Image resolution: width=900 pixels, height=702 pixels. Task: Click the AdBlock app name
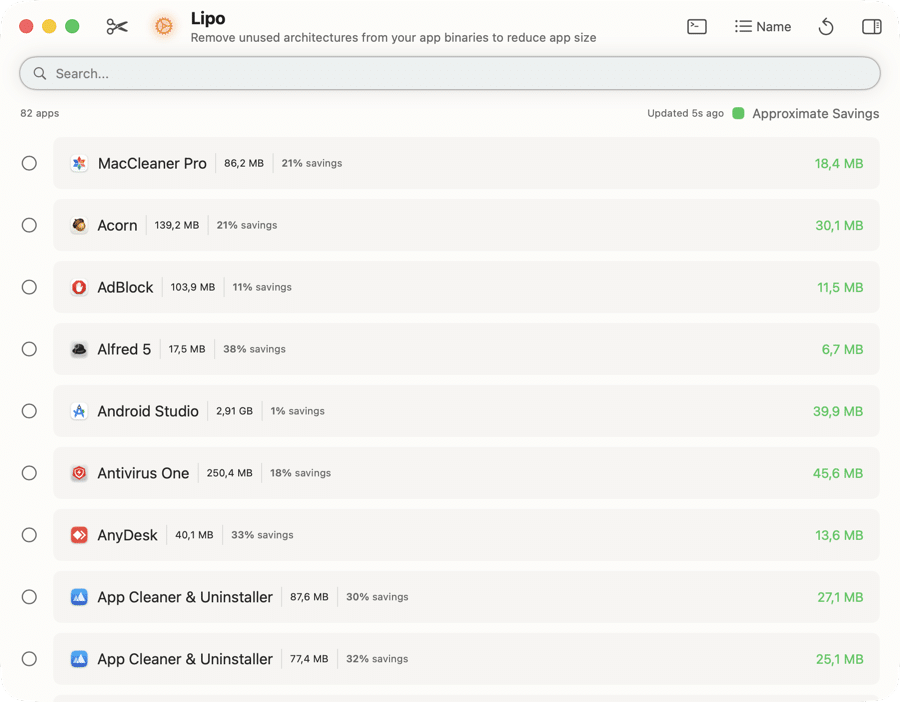[x=125, y=288]
